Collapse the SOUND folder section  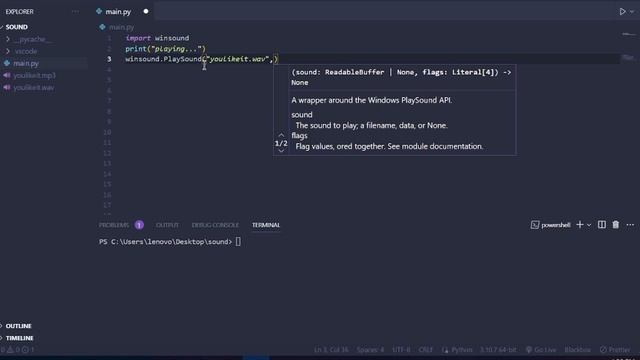tap(16, 27)
